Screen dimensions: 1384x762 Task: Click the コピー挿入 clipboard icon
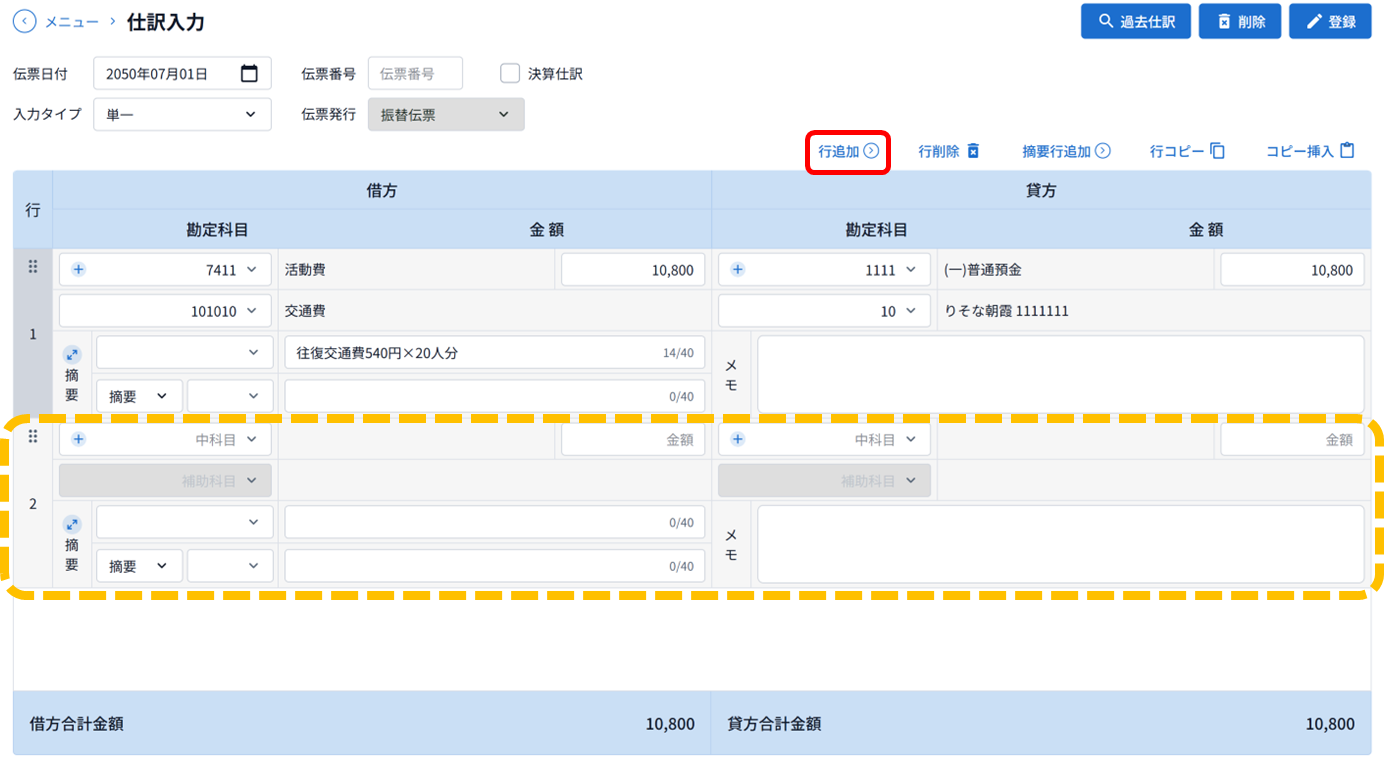click(1347, 151)
